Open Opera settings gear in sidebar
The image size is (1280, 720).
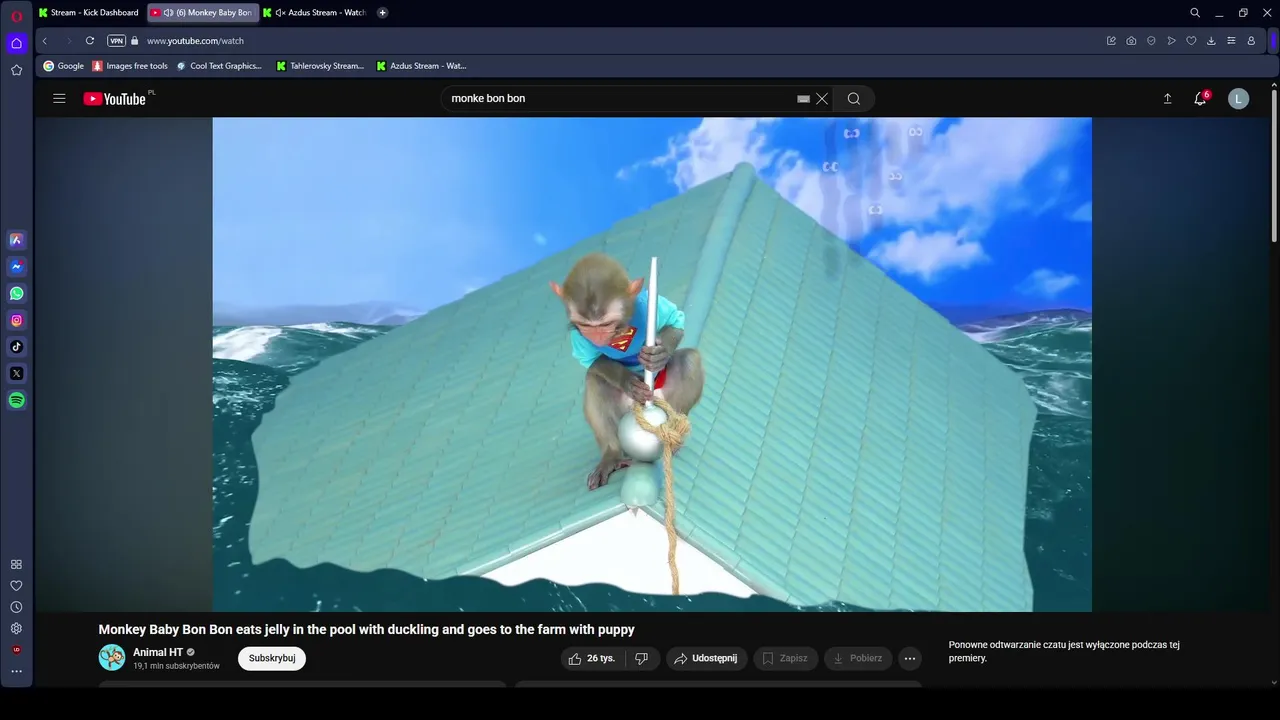(16, 628)
